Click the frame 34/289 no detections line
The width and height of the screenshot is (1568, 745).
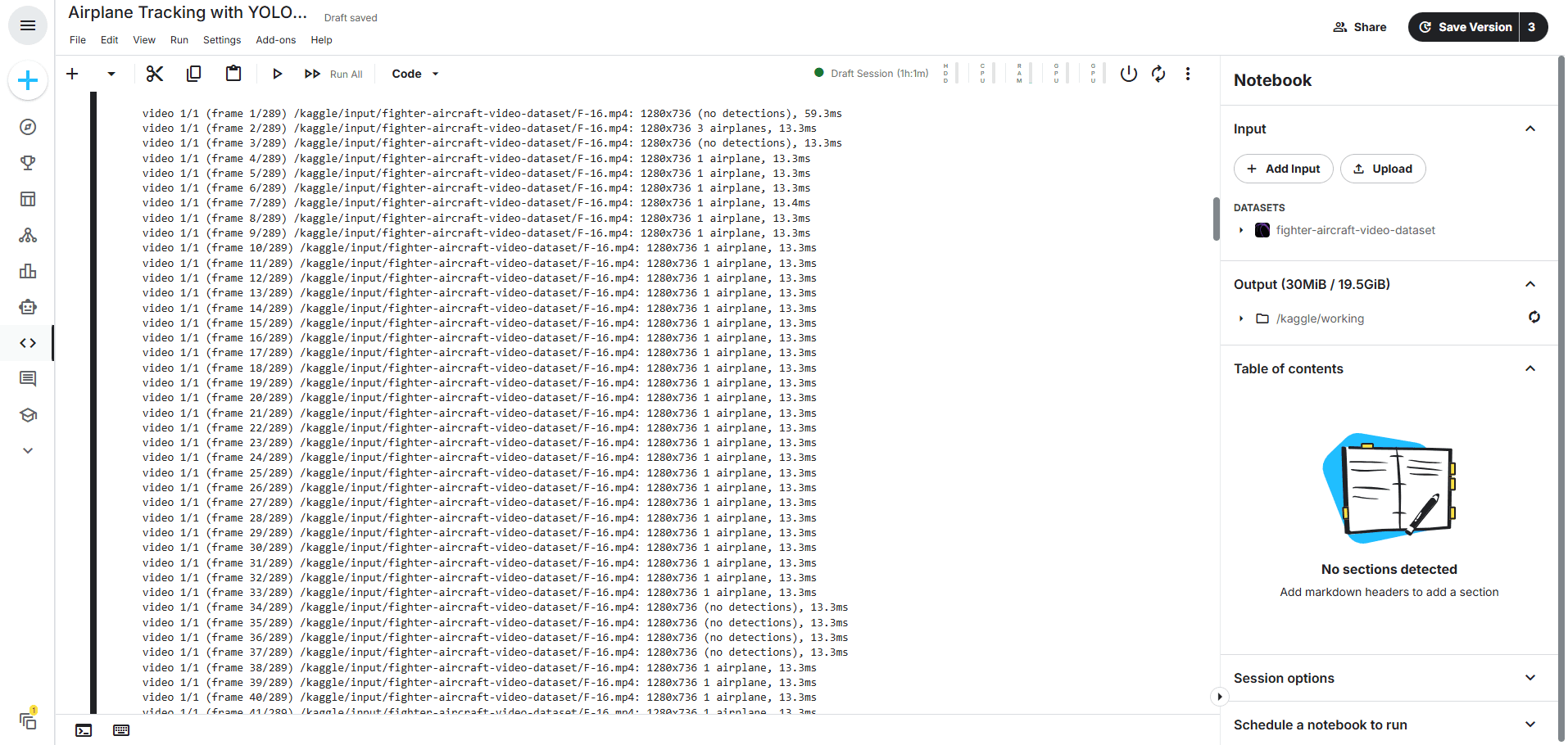click(x=495, y=607)
